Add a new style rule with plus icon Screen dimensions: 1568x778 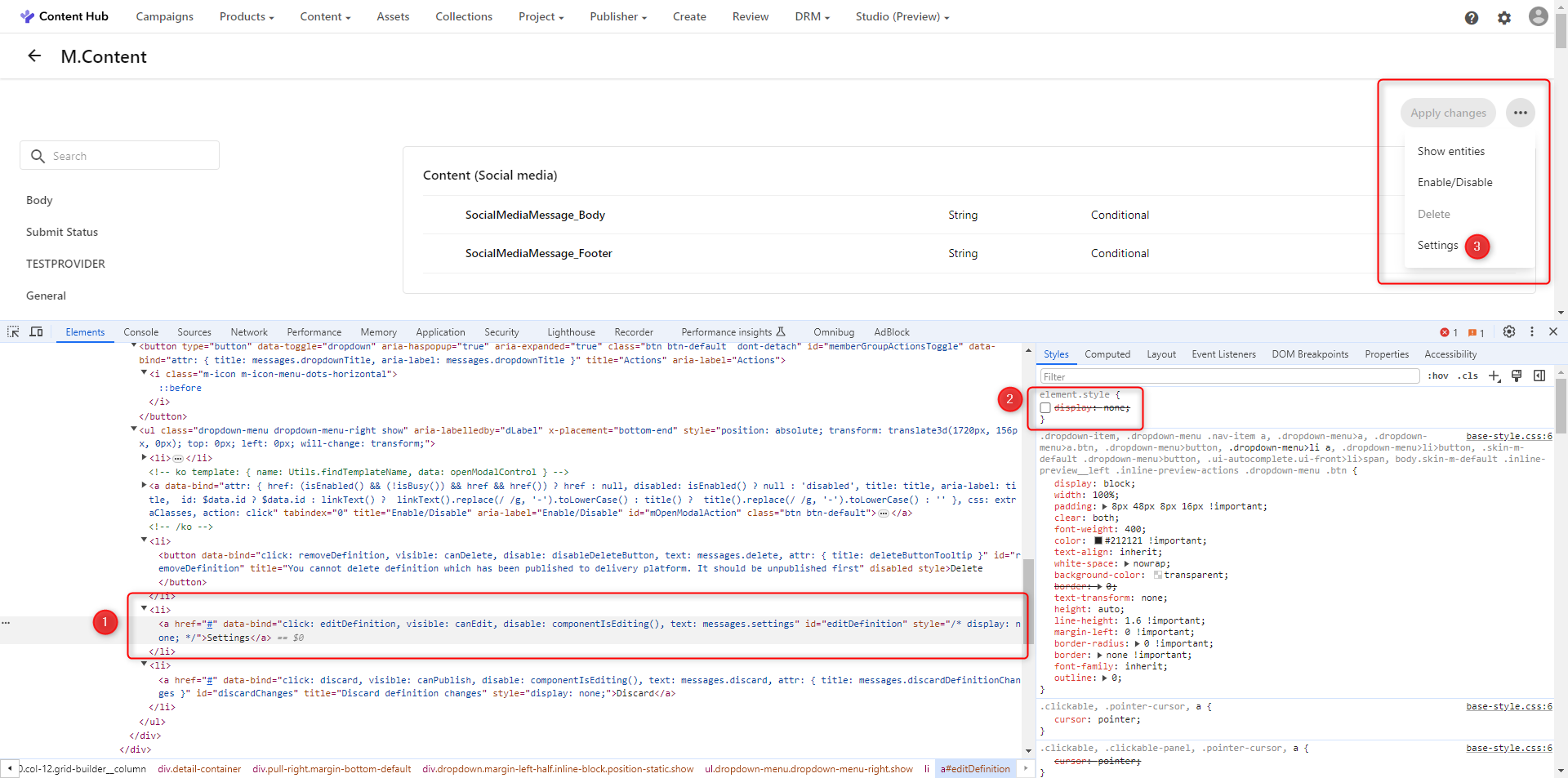1494,376
